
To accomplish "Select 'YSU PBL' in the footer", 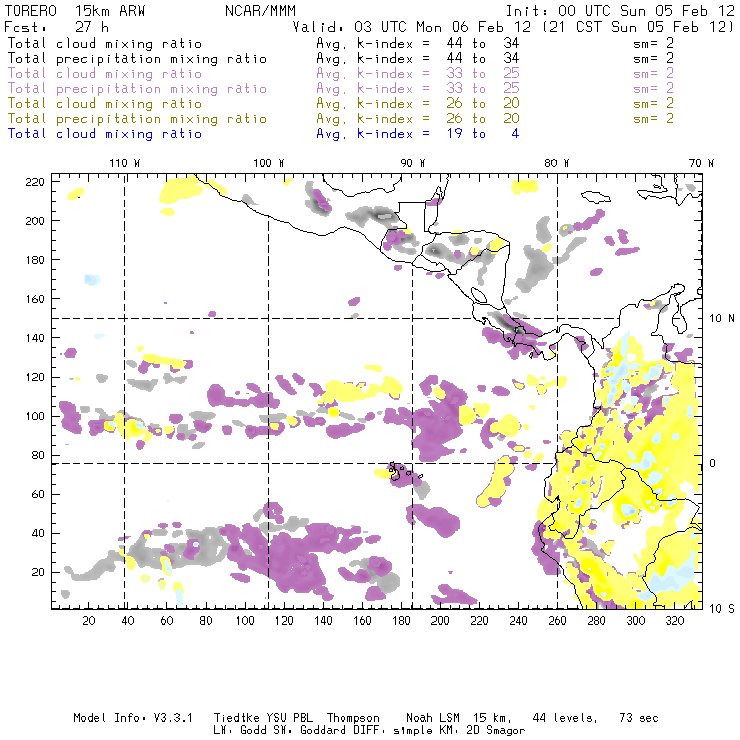I will click(290, 718).
